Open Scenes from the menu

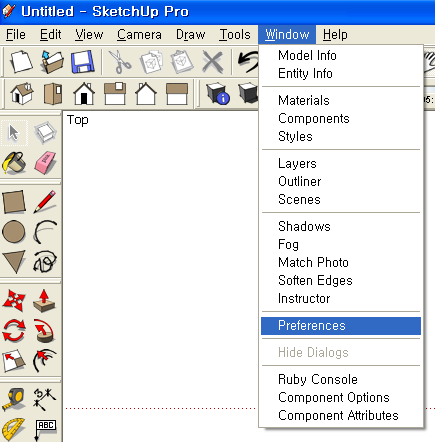pyautogui.click(x=341, y=199)
